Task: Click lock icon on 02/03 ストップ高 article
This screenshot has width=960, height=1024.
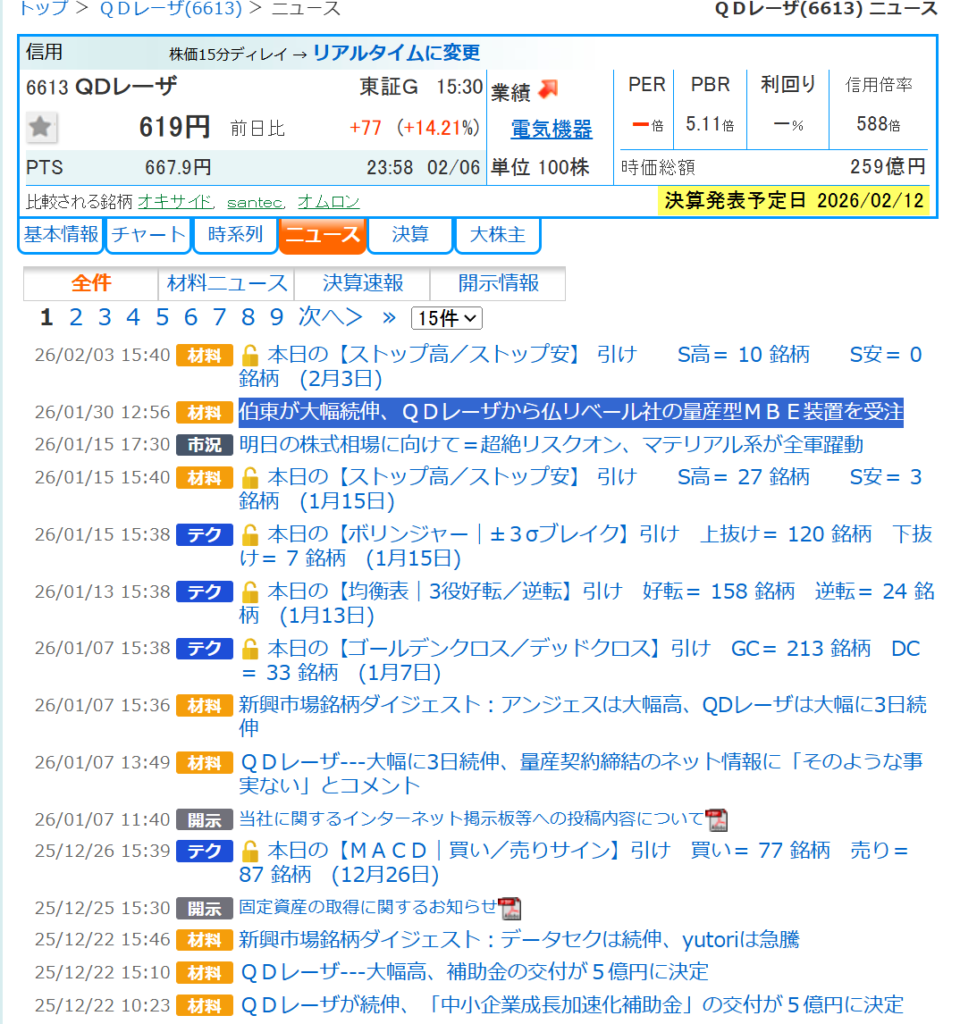Action: coord(250,355)
